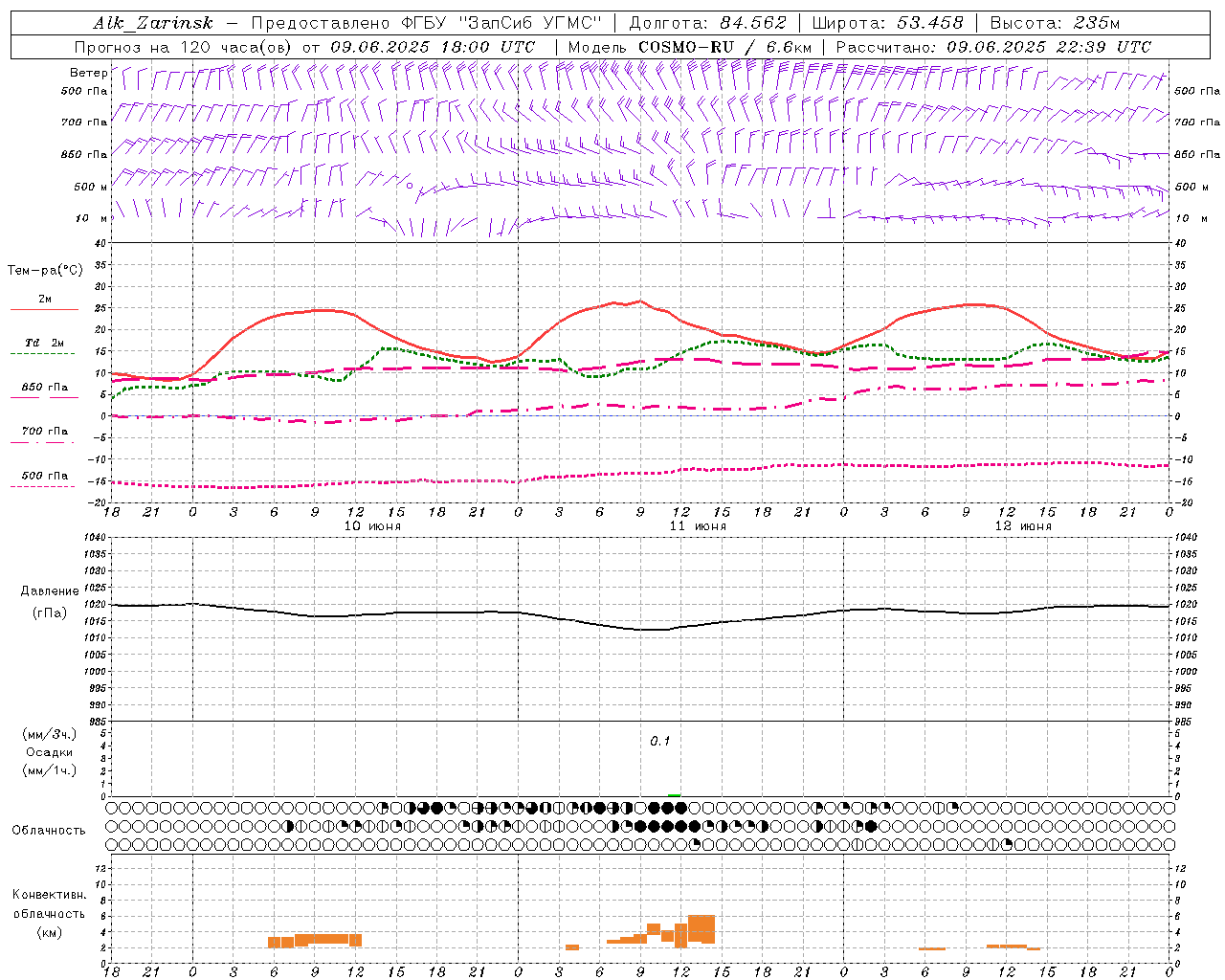Click the computed time Рассчитано: 09.06.2025 22:39 UTC
The width and height of the screenshot is (1225, 980).
(x=993, y=47)
